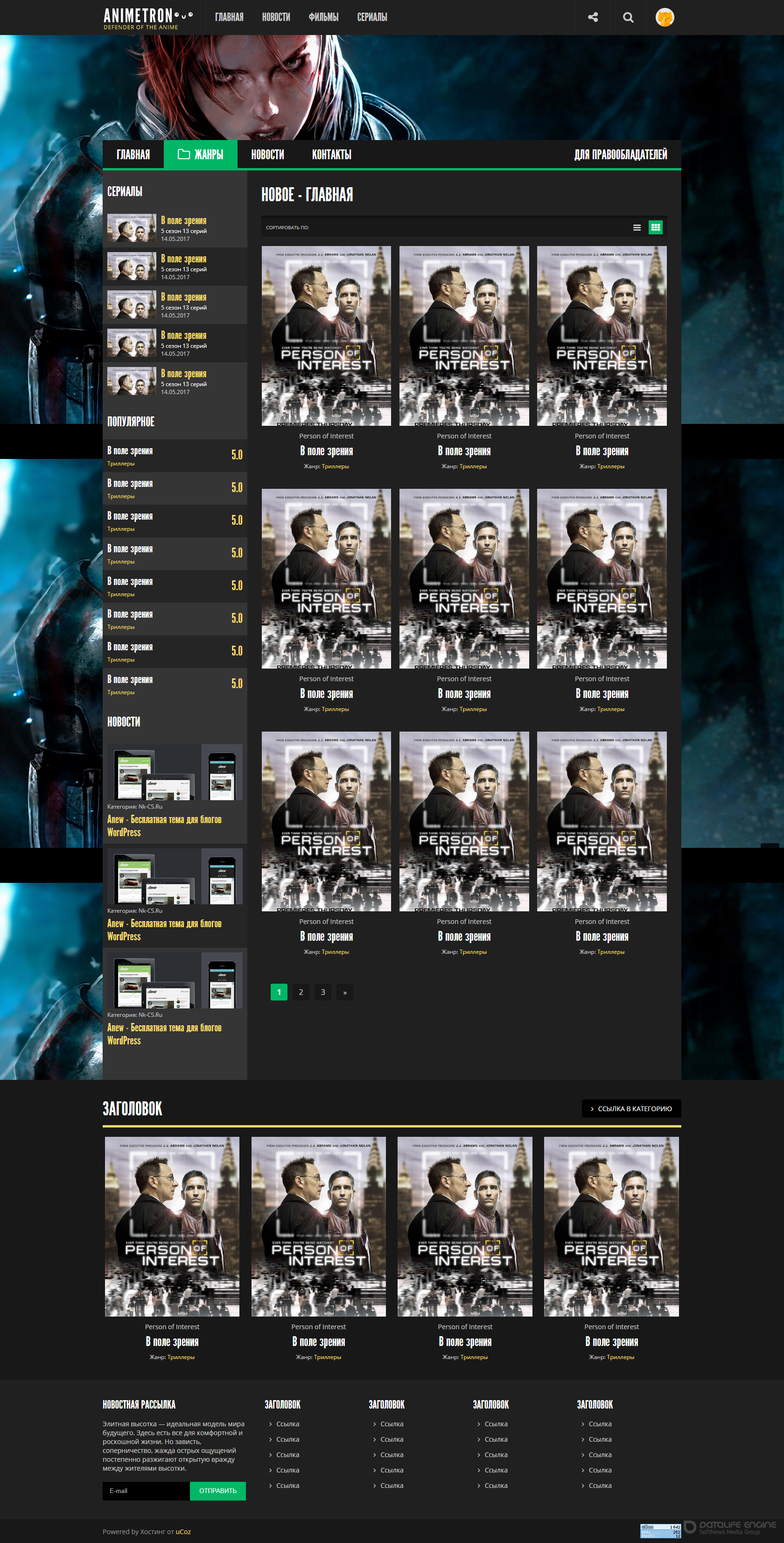Open Сериалы in the top header menu
The width and height of the screenshot is (784, 1543).
point(372,17)
